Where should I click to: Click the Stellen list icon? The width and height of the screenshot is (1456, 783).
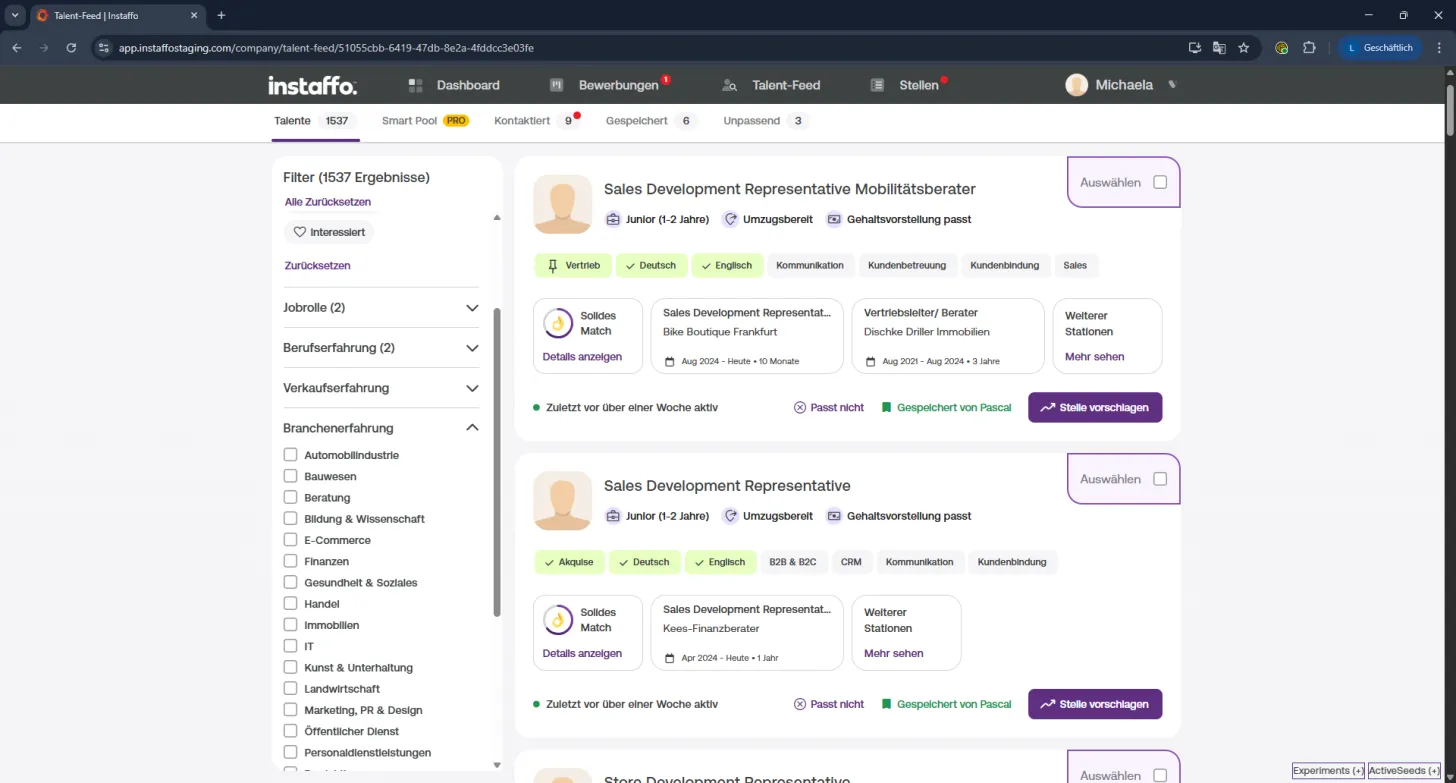coord(878,85)
